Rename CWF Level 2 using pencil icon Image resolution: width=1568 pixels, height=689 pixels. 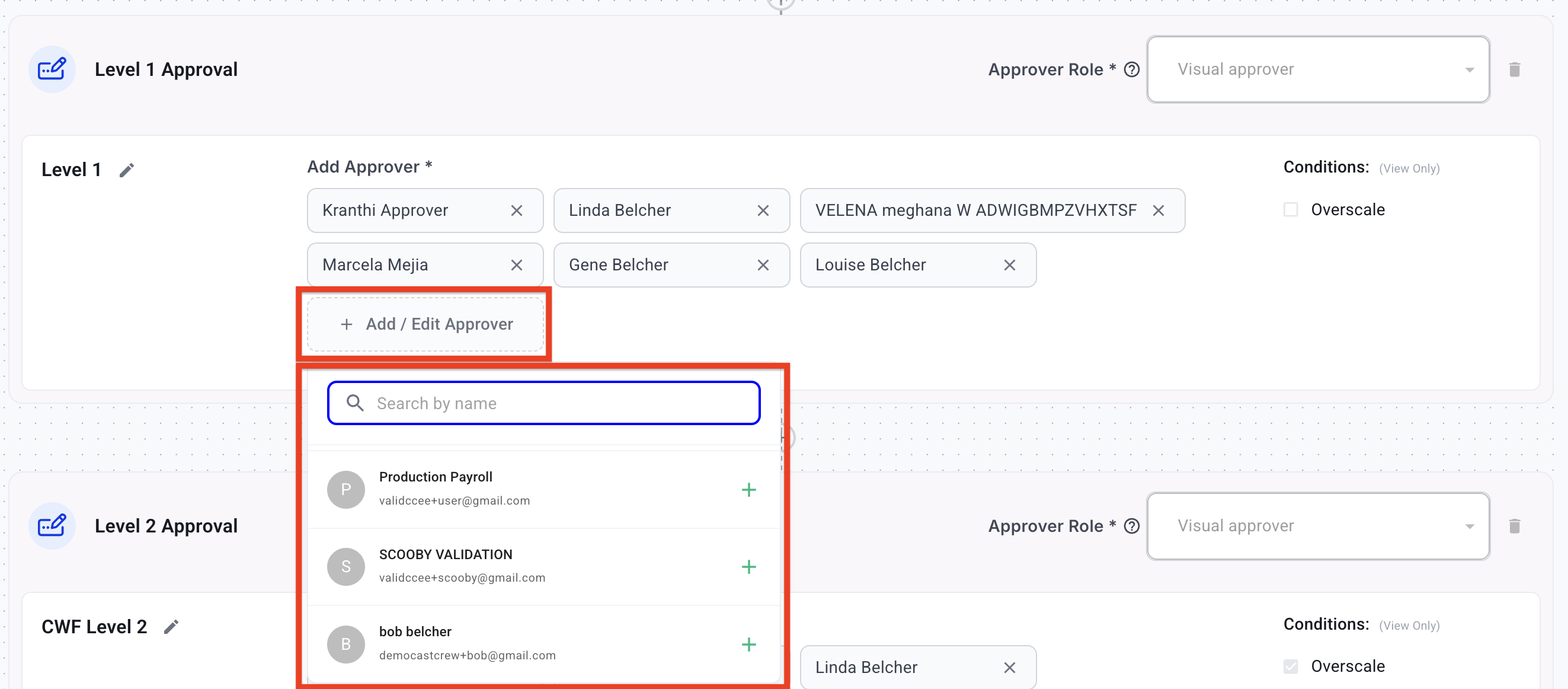tap(172, 626)
